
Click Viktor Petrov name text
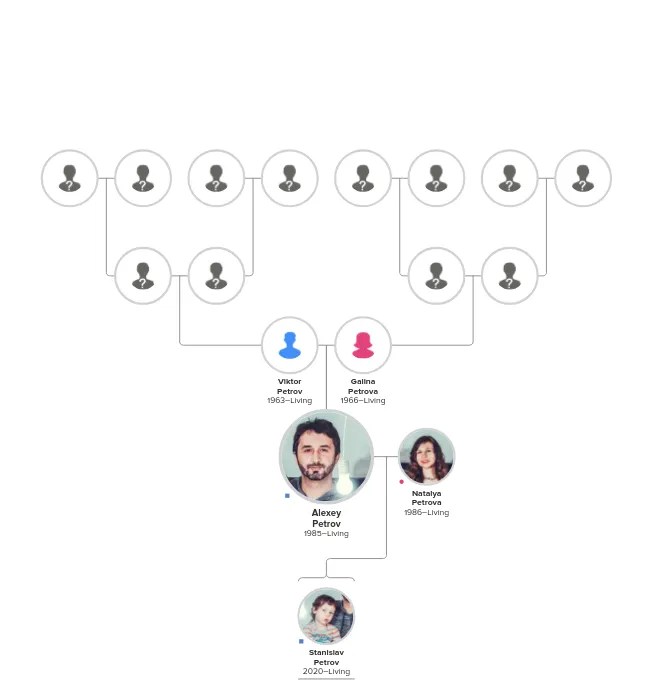(x=290, y=386)
